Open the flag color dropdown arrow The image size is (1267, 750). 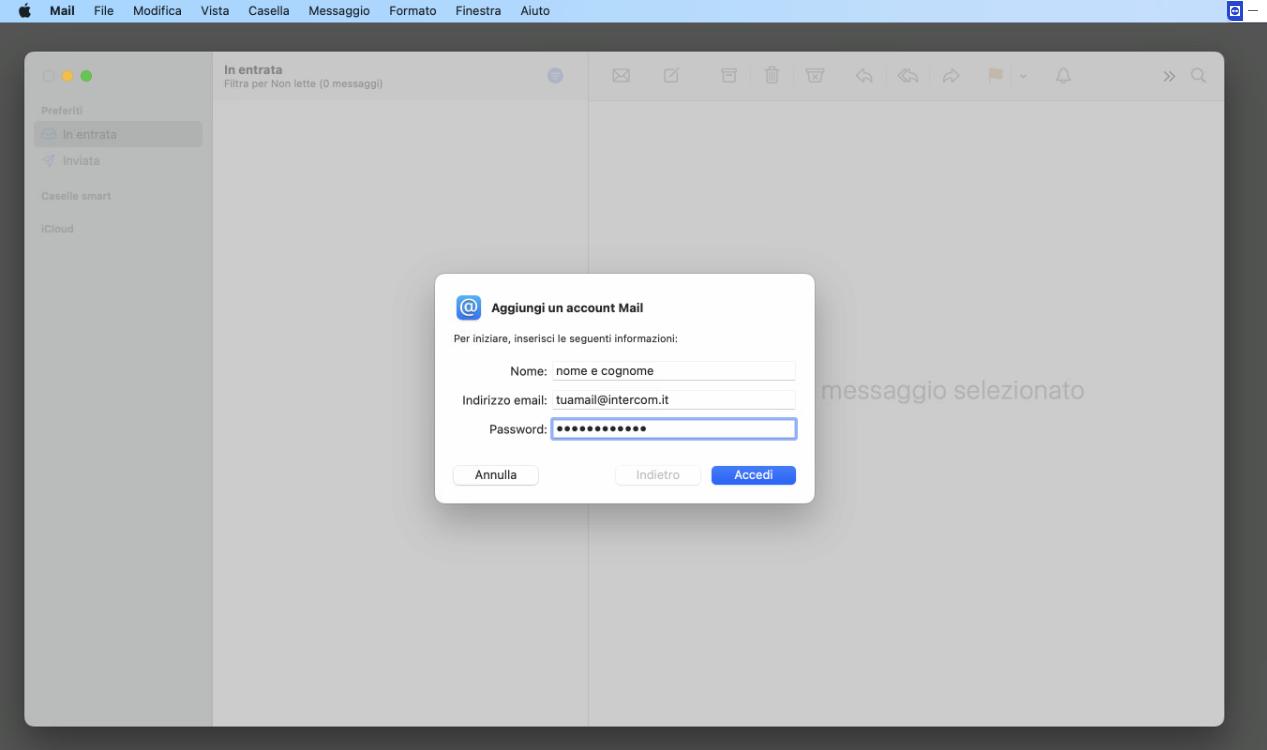tap(1023, 77)
